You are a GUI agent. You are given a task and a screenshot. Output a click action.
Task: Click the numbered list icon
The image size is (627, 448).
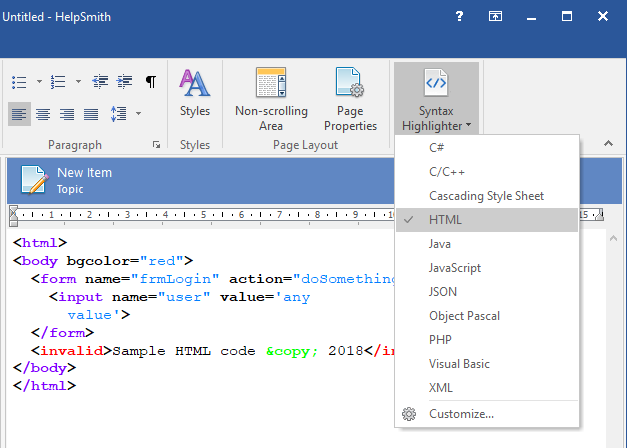58,82
